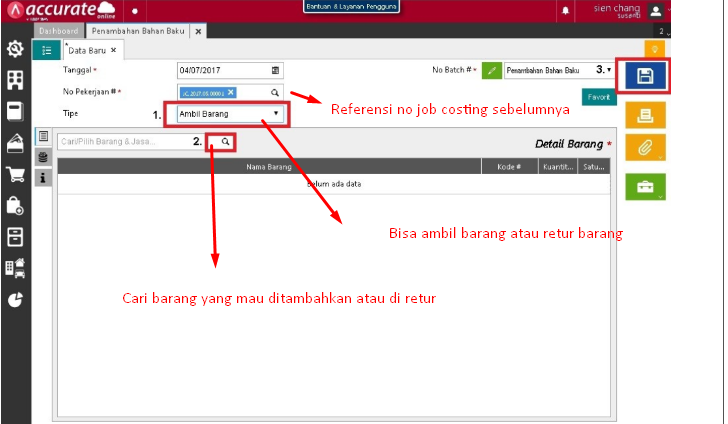Open the sales bag module icon
The height and width of the screenshot is (424, 728).
pos(15,206)
